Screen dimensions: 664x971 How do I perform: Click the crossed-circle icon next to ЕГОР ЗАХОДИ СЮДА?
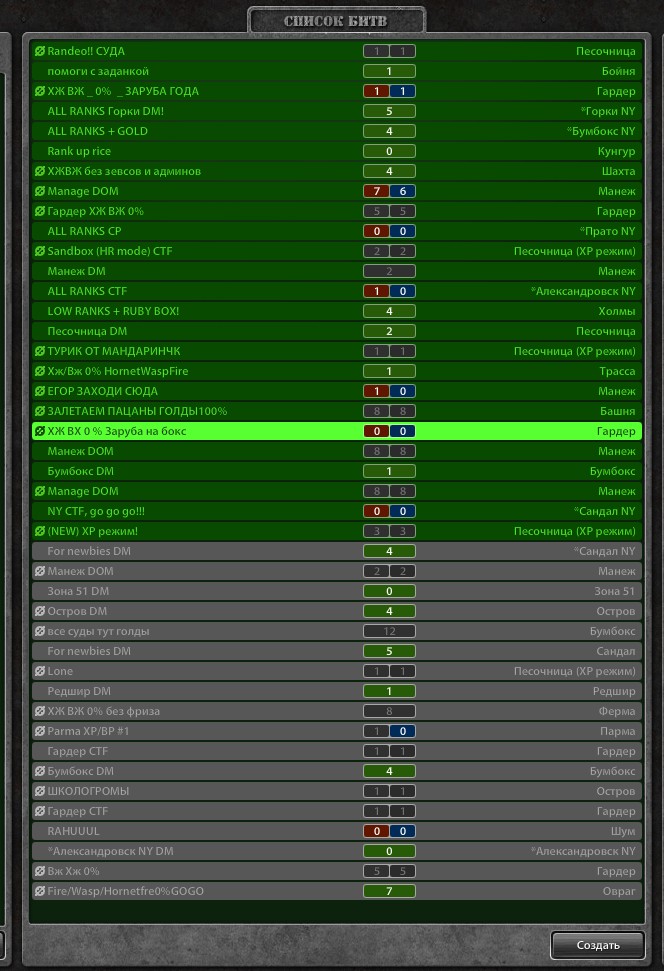(x=40, y=391)
